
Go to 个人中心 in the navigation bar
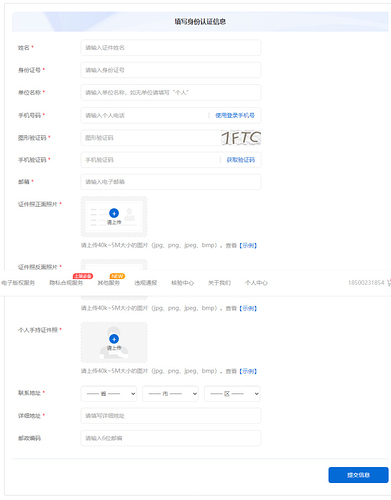click(x=256, y=283)
